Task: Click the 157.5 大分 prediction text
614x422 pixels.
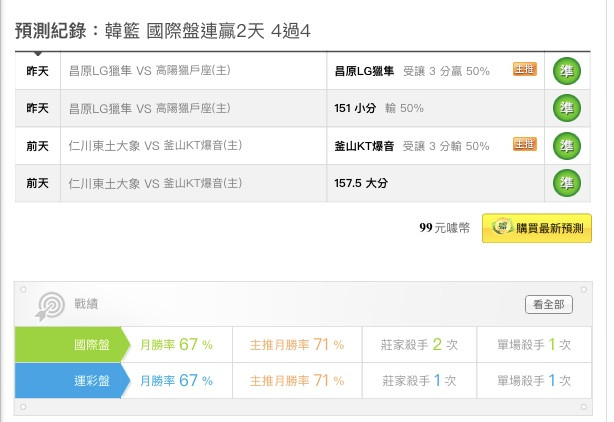Action: pyautogui.click(x=361, y=183)
